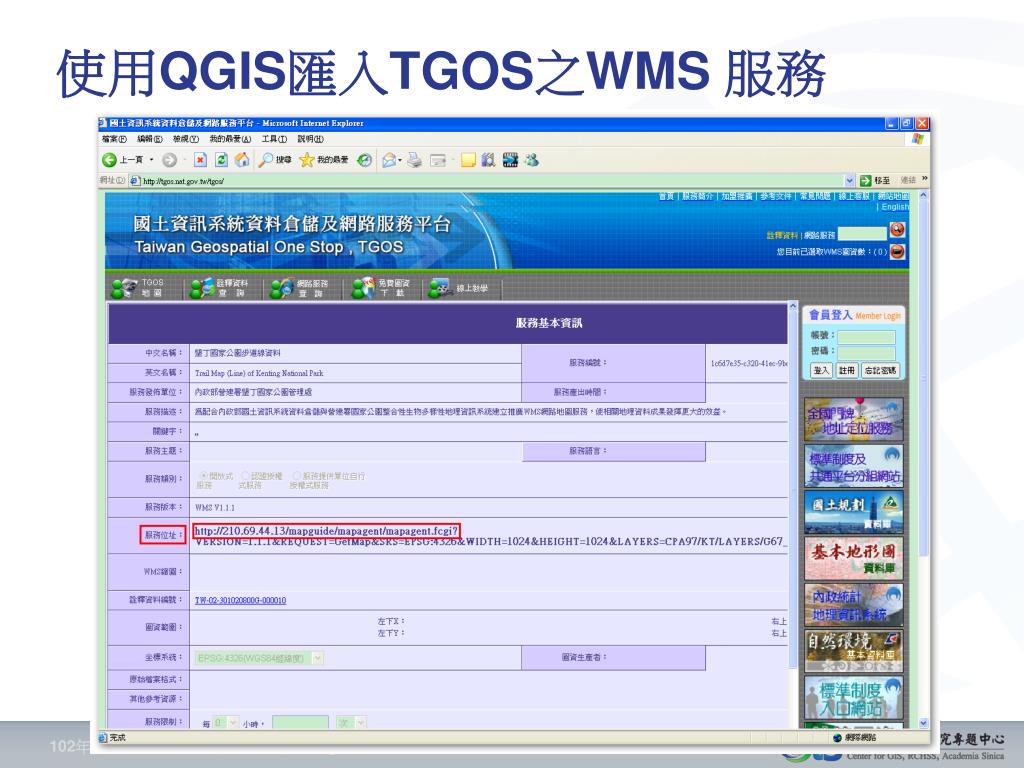1024x768 pixels.
Task: Open the TGOS 地圖 navigation item
Action: click(138, 288)
